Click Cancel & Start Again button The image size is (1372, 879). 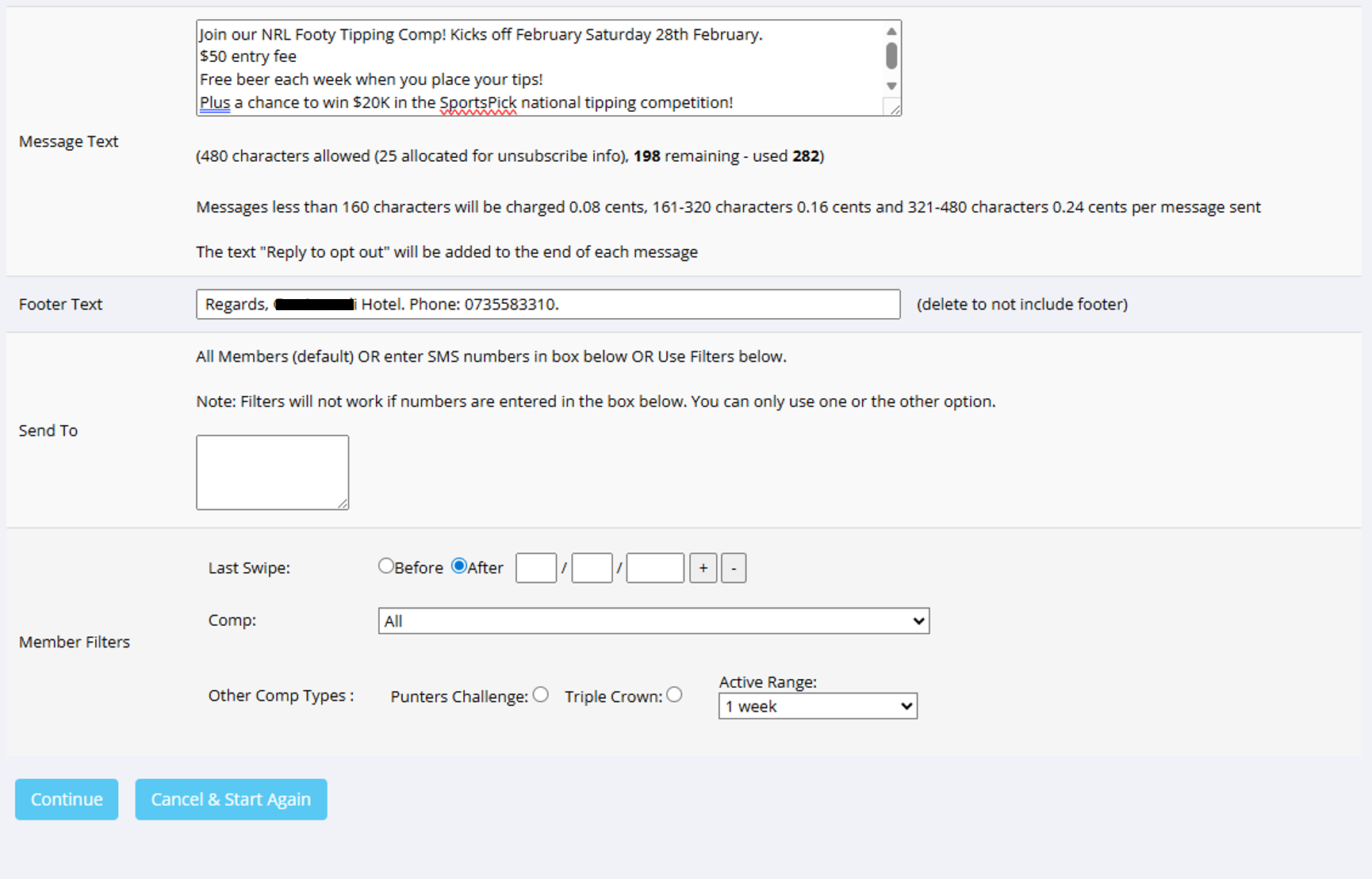click(231, 799)
